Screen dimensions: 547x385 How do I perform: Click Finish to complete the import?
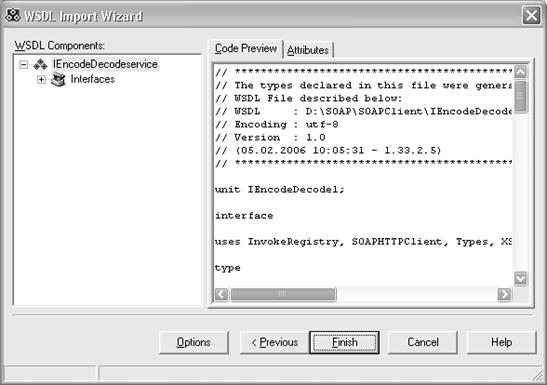coord(344,342)
